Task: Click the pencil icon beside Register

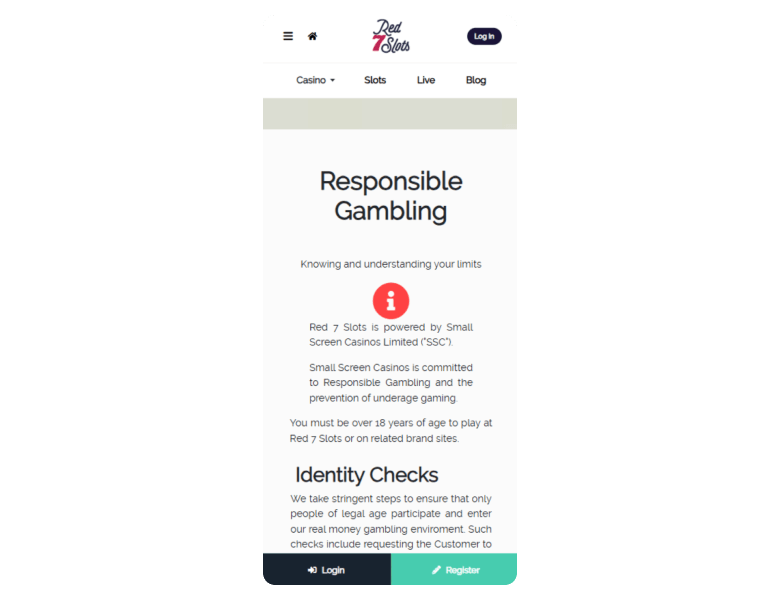Action: click(x=436, y=570)
